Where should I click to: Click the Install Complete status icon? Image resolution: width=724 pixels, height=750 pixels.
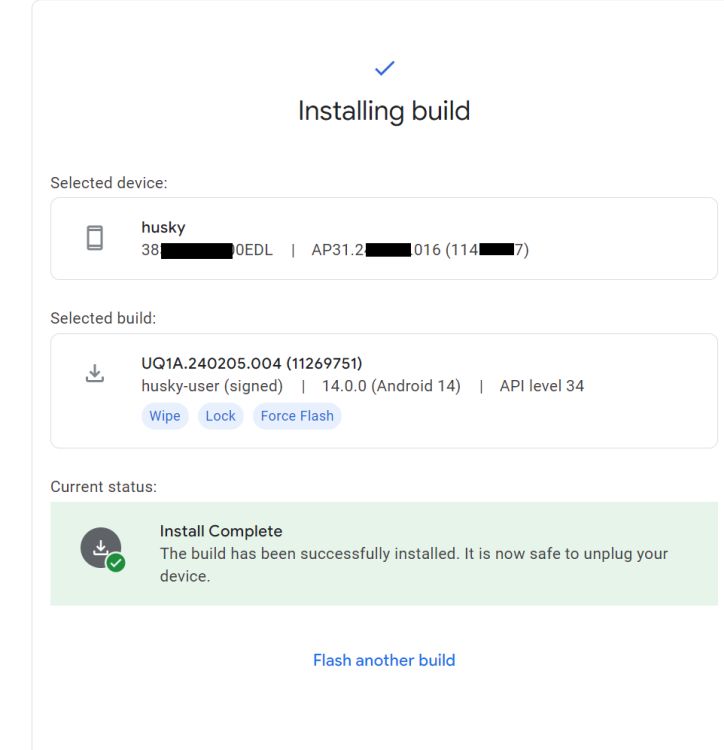pos(101,548)
